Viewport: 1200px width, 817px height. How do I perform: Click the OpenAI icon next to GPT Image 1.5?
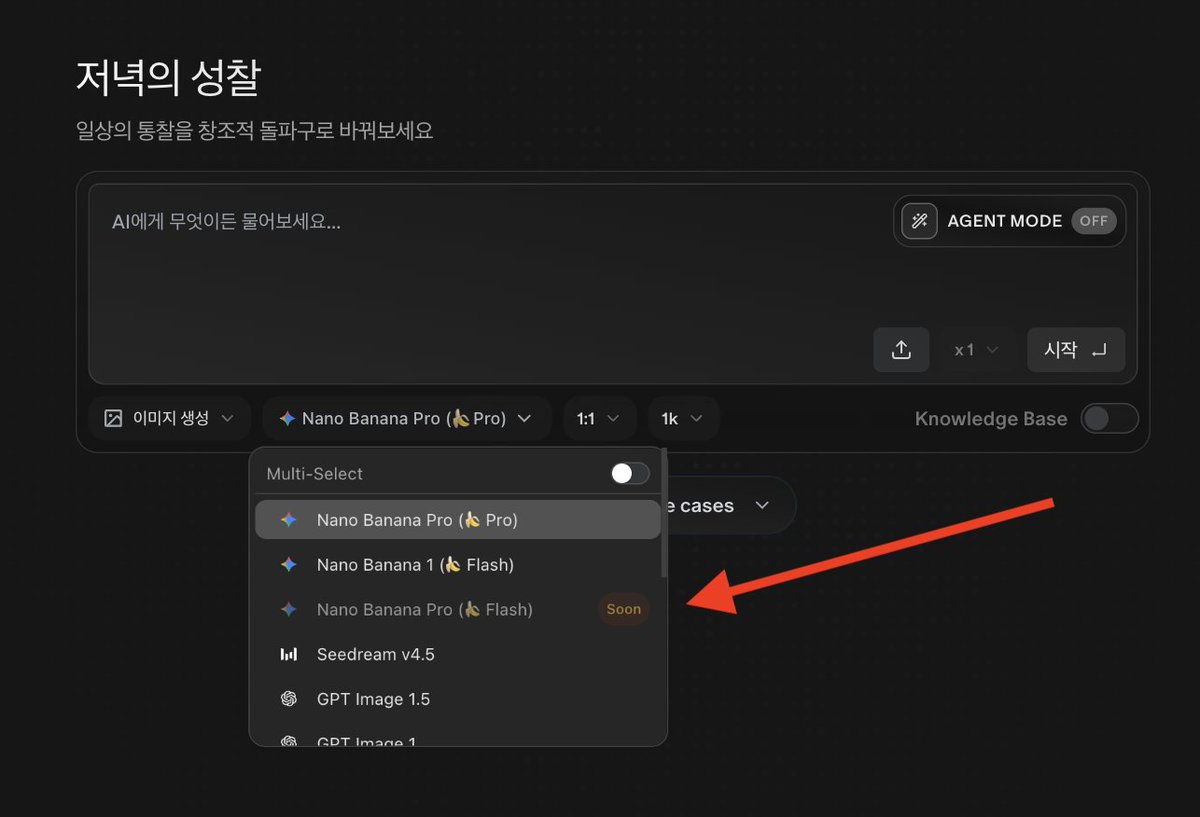[x=288, y=699]
